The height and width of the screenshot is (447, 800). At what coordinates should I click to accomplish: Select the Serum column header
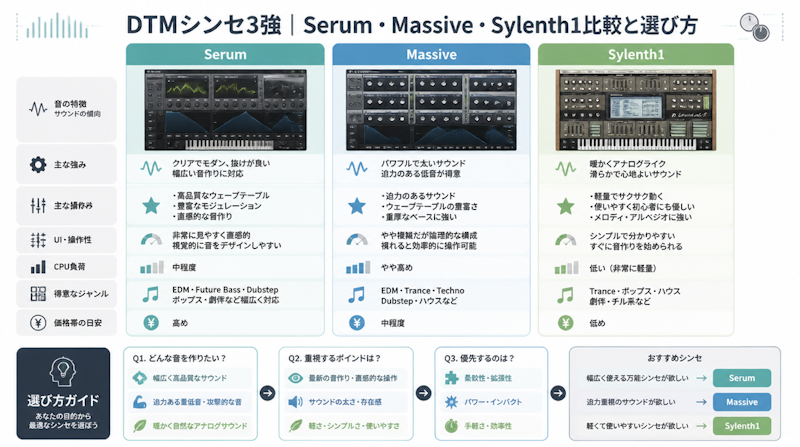tap(225, 54)
